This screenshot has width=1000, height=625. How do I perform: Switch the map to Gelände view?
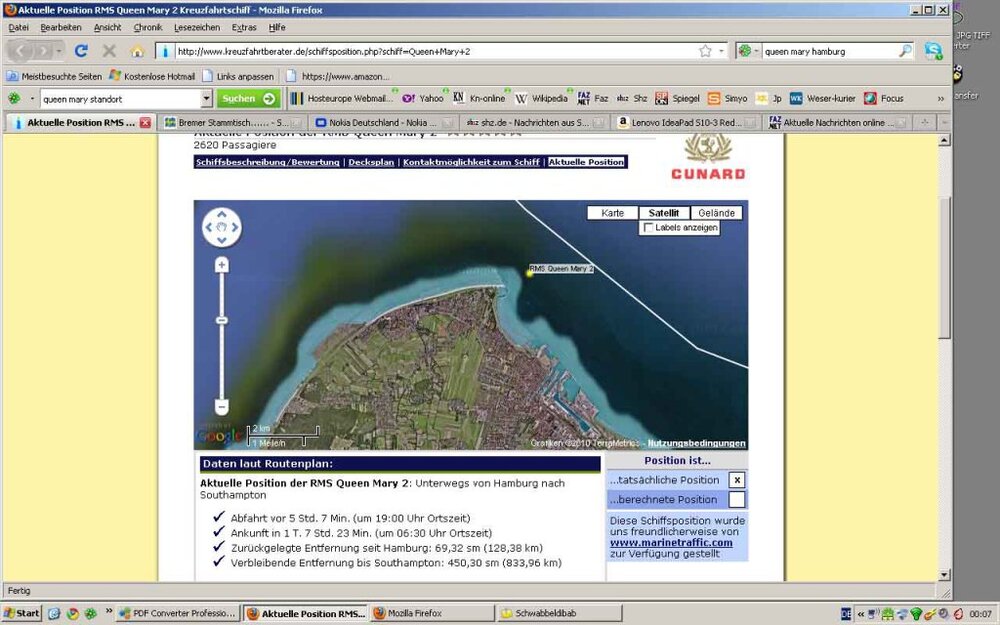pyautogui.click(x=716, y=213)
